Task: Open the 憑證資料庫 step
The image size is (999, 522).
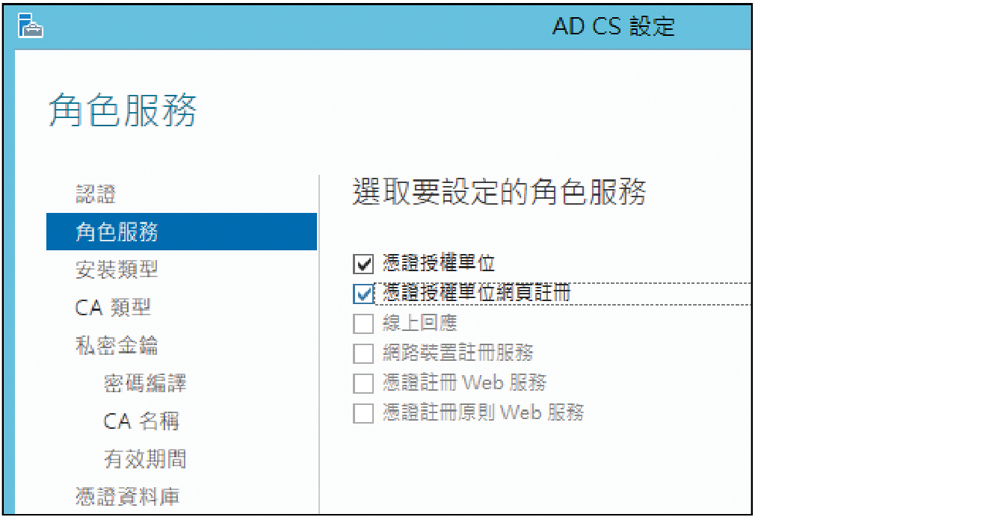Action: coord(127,496)
